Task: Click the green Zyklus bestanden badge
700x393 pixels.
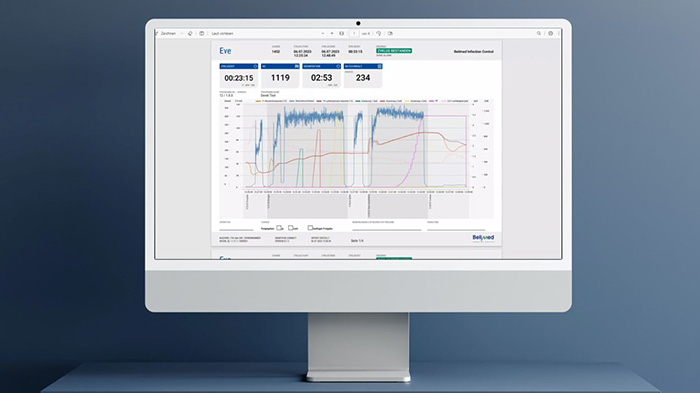Action: click(x=394, y=51)
